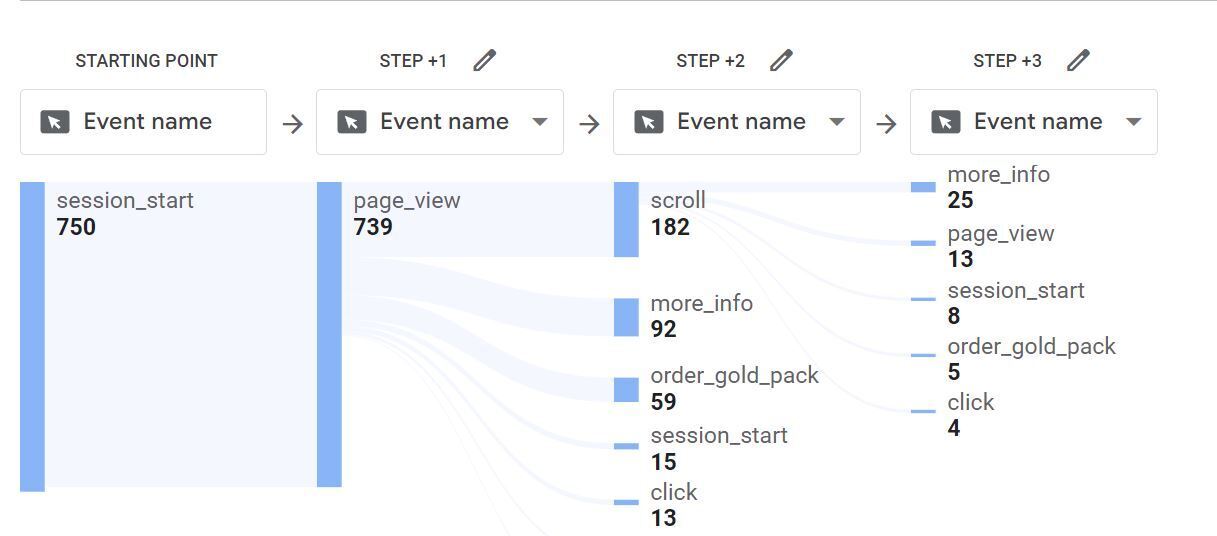This screenshot has width=1217, height=536.
Task: Click the session_start 750 node bar
Action: [32, 337]
